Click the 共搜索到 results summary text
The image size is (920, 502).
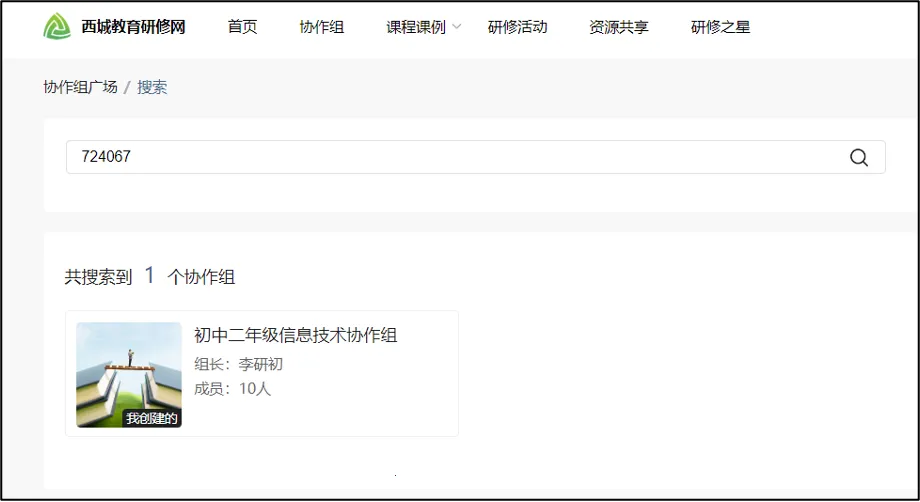[x=98, y=277]
